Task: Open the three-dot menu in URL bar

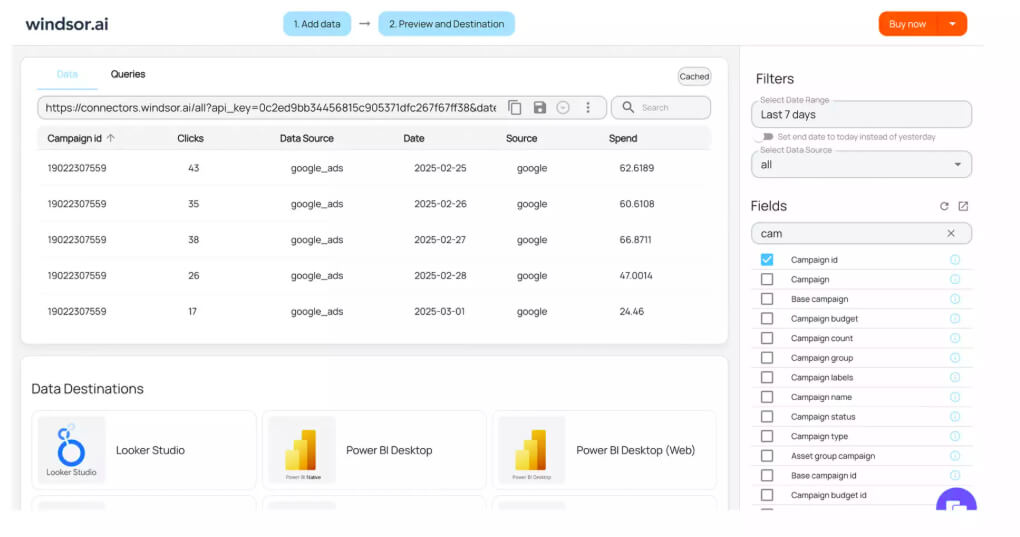Action: (588, 108)
